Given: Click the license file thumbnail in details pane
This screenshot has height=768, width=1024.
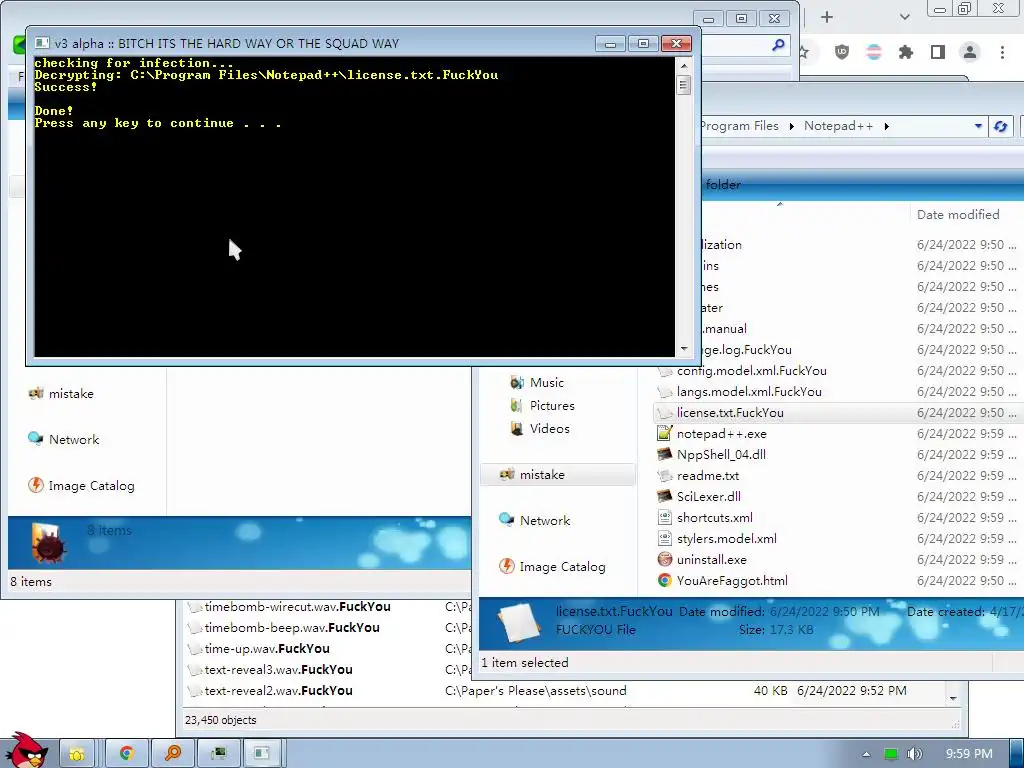Looking at the screenshot, I should coord(519,622).
